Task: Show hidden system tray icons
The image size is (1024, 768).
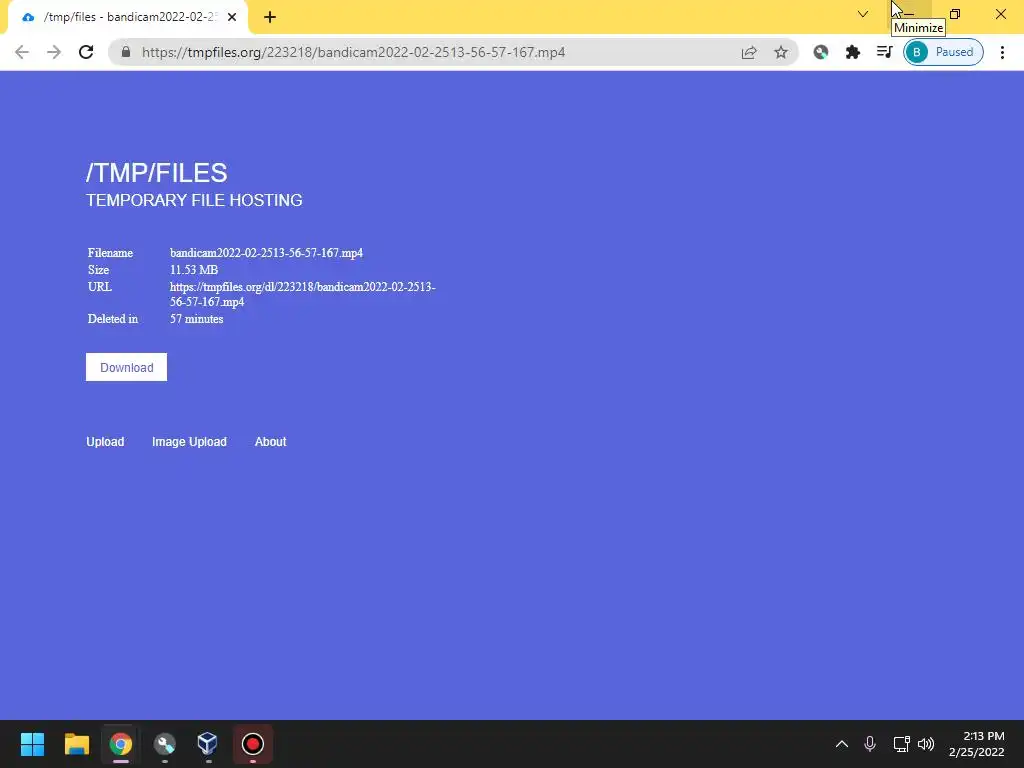Action: (842, 744)
